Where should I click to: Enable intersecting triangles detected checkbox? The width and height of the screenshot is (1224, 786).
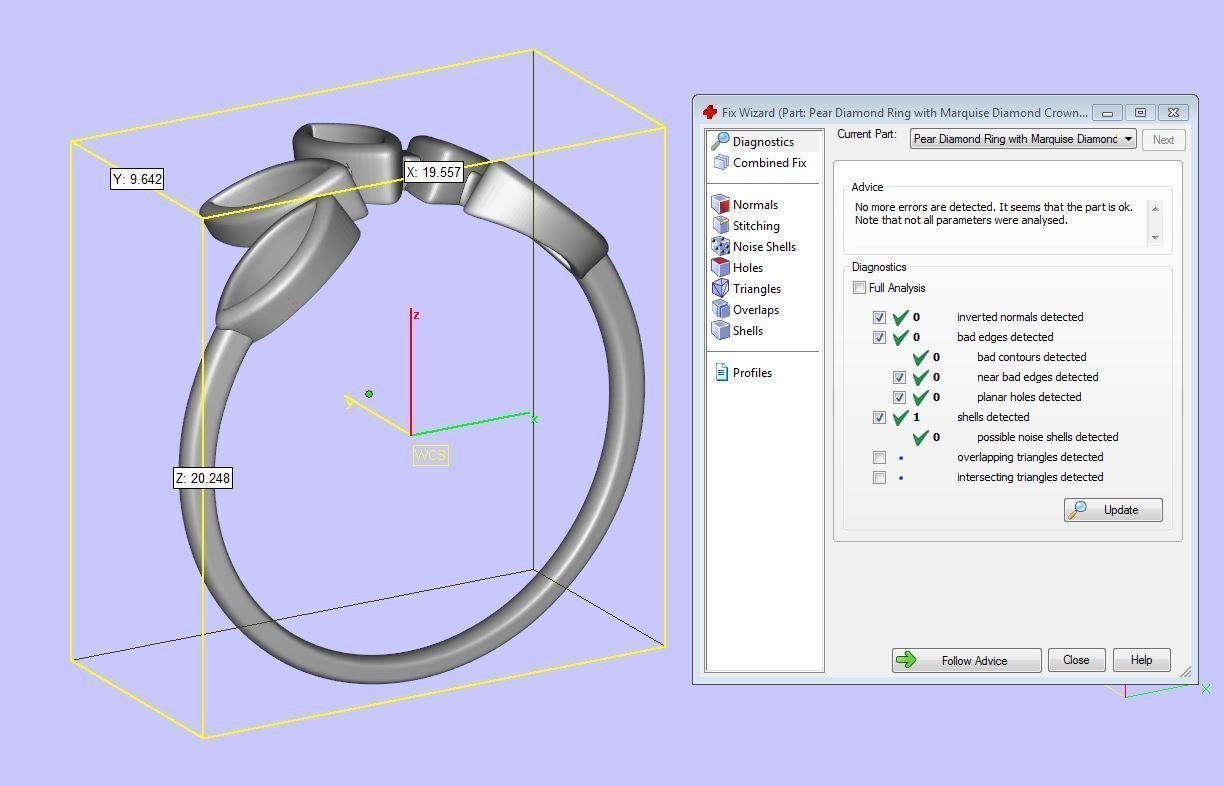tap(879, 477)
